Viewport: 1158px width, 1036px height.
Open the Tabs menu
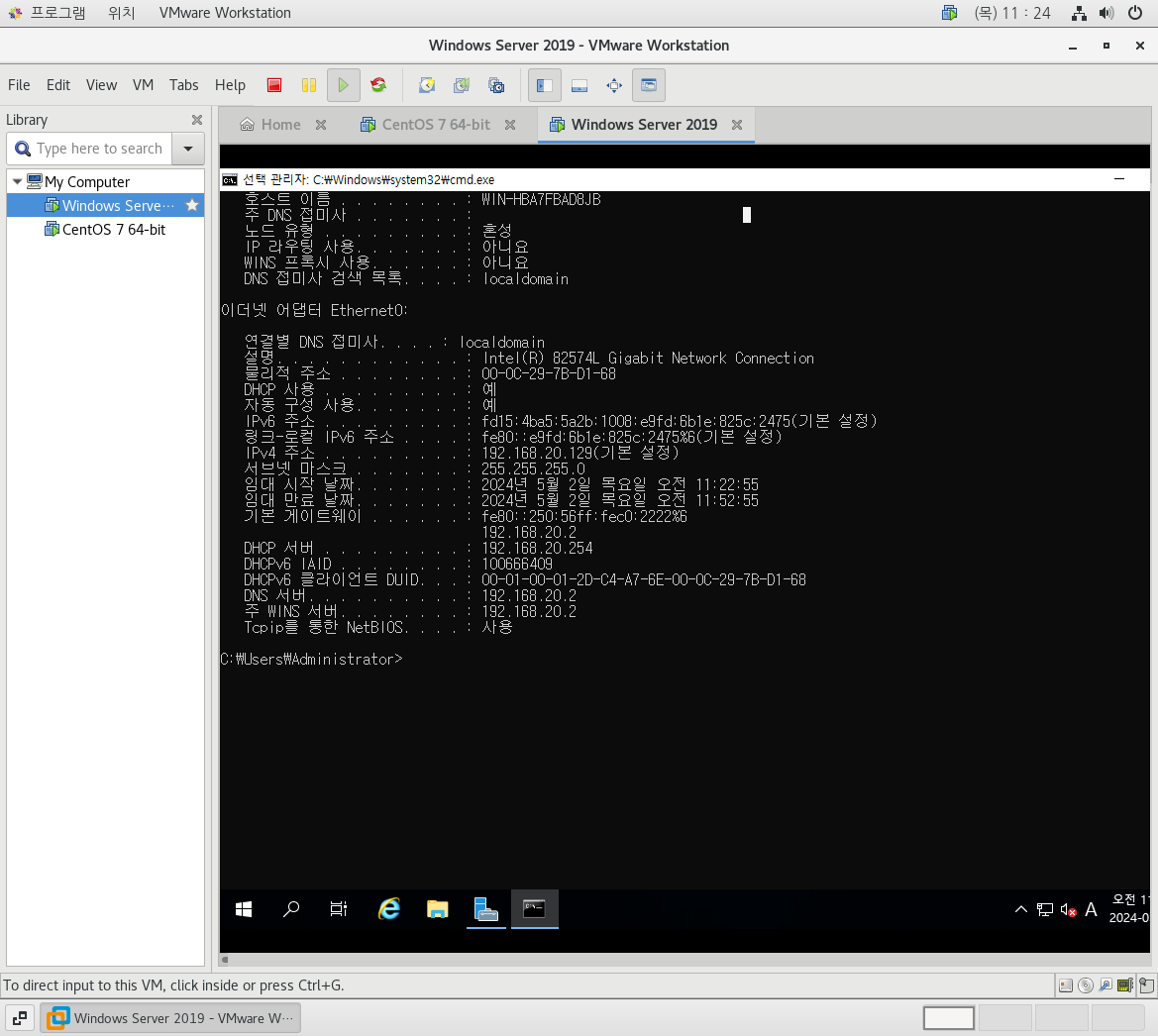coord(184,85)
